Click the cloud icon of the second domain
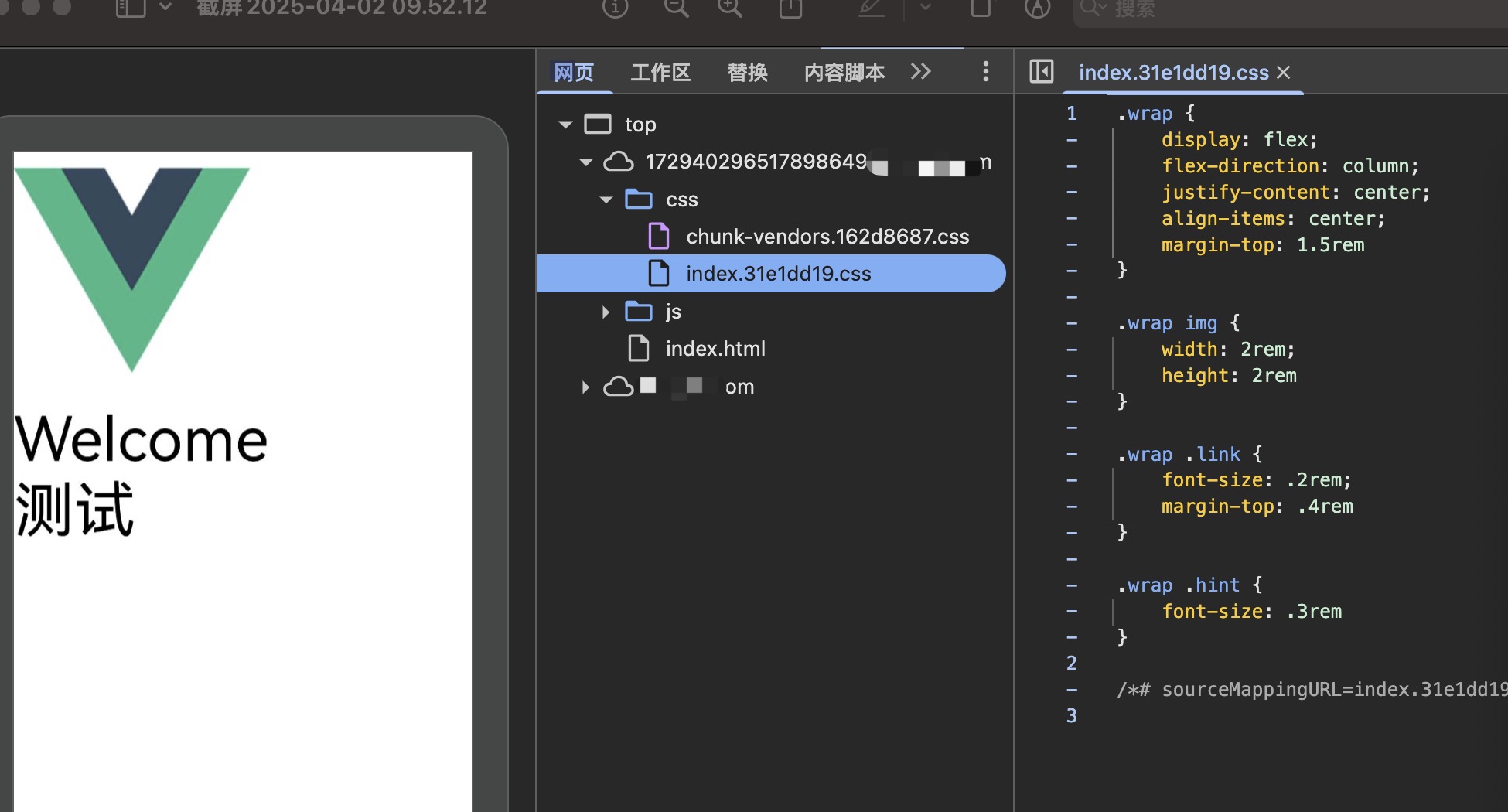 [x=619, y=386]
